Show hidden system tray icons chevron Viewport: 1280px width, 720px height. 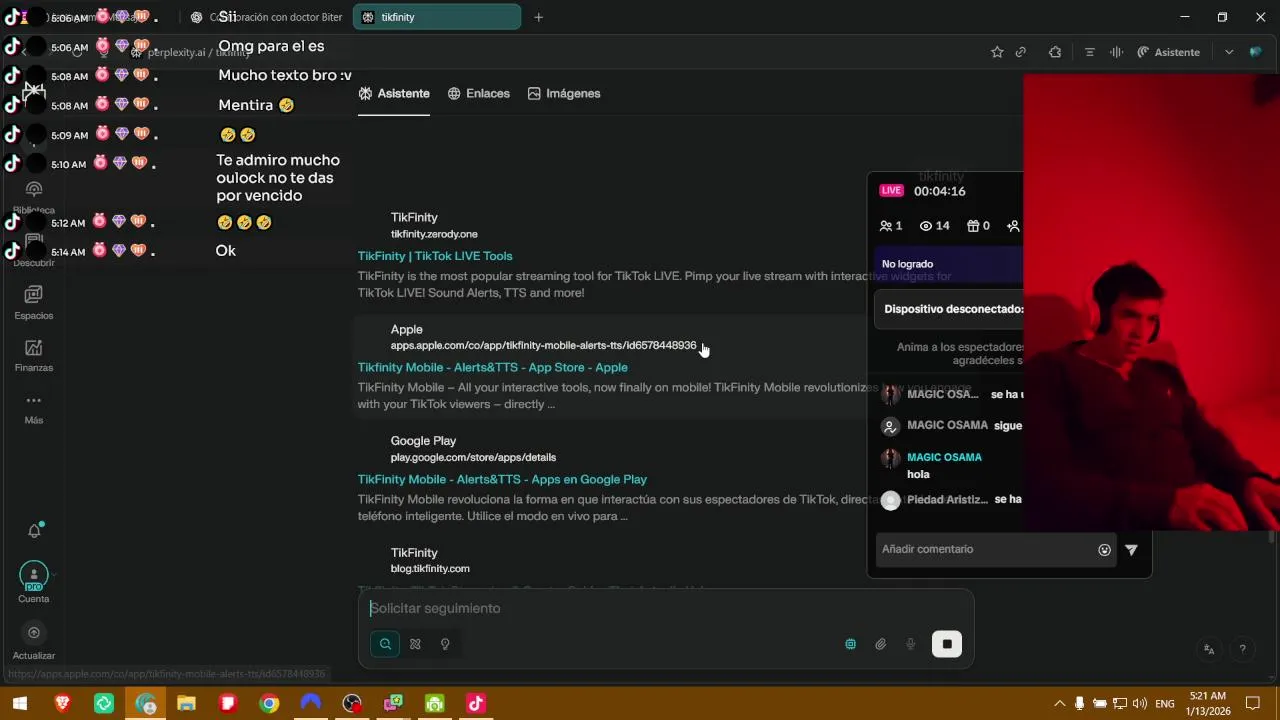click(1060, 704)
